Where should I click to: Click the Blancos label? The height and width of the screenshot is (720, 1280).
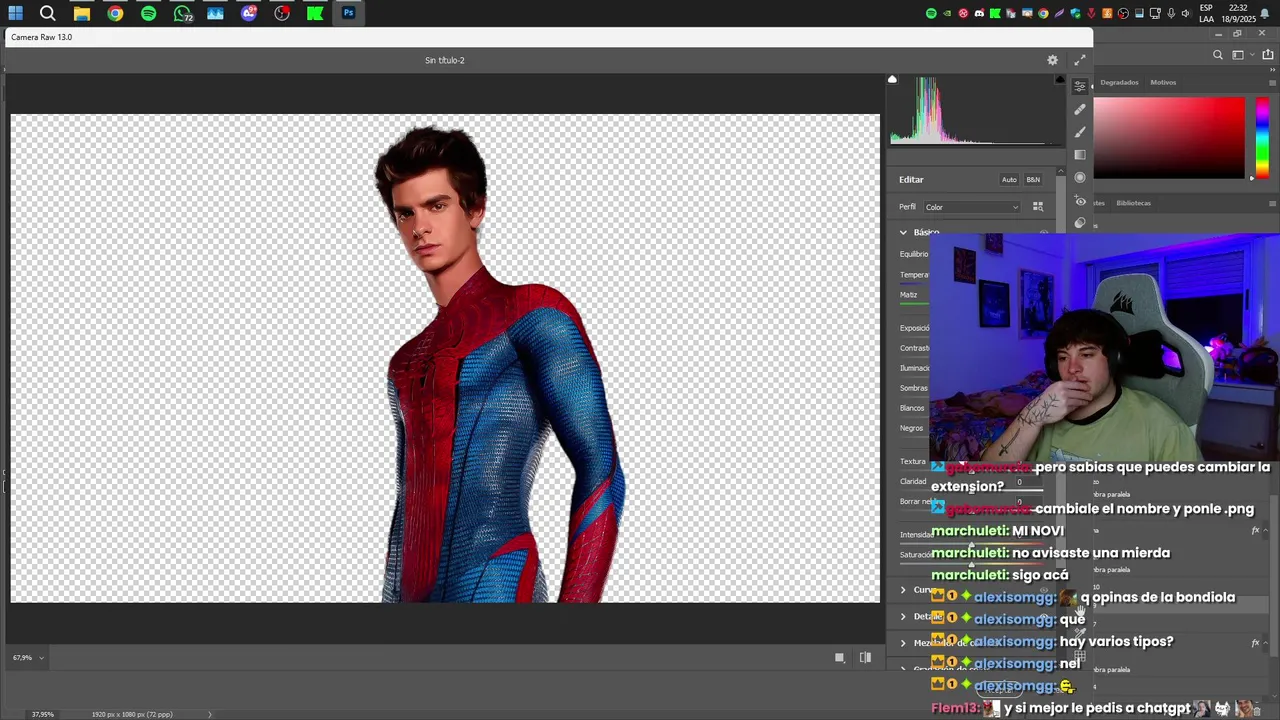click(x=912, y=408)
